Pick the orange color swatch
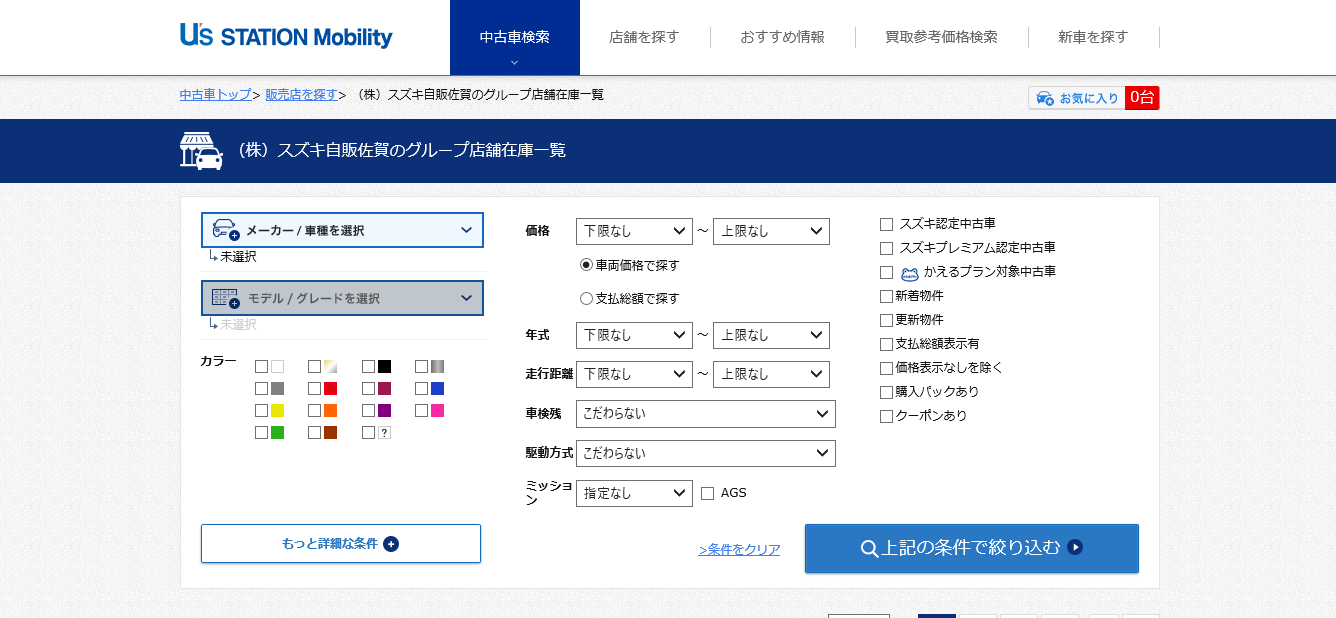The image size is (1336, 618). (330, 411)
